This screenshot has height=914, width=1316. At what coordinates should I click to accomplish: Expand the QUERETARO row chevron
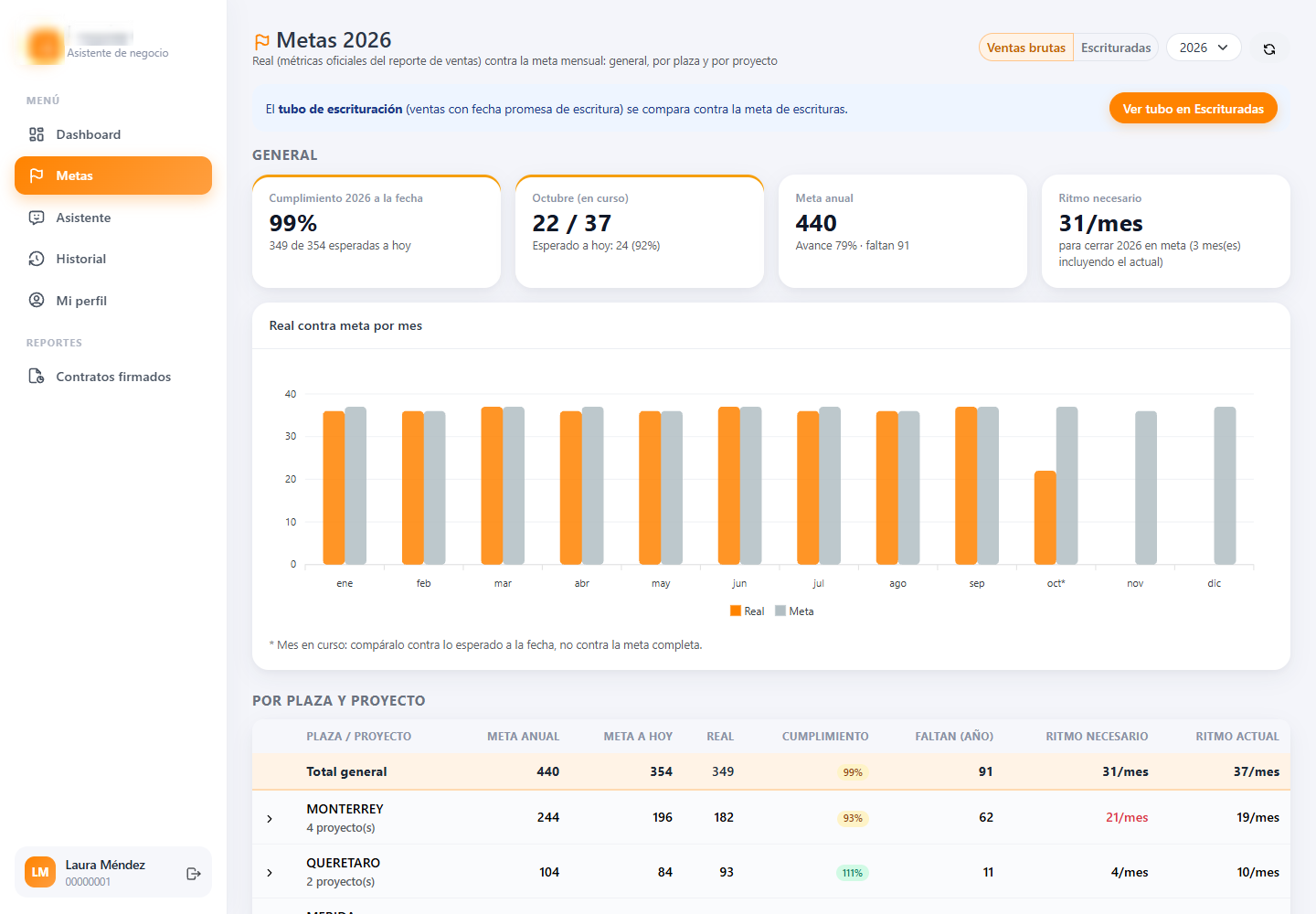(270, 873)
